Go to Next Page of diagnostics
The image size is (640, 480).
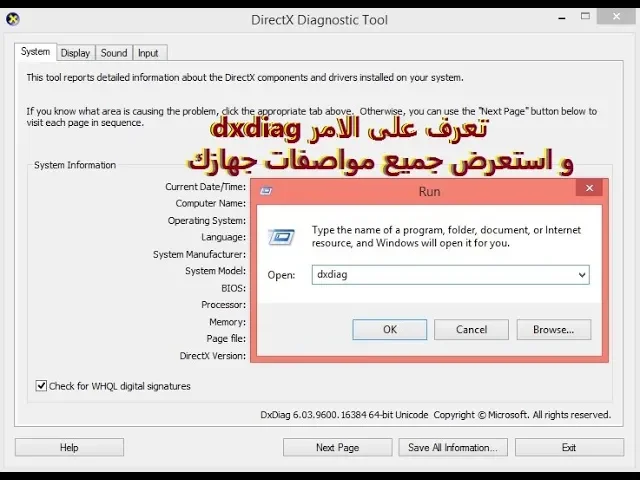[337, 448]
